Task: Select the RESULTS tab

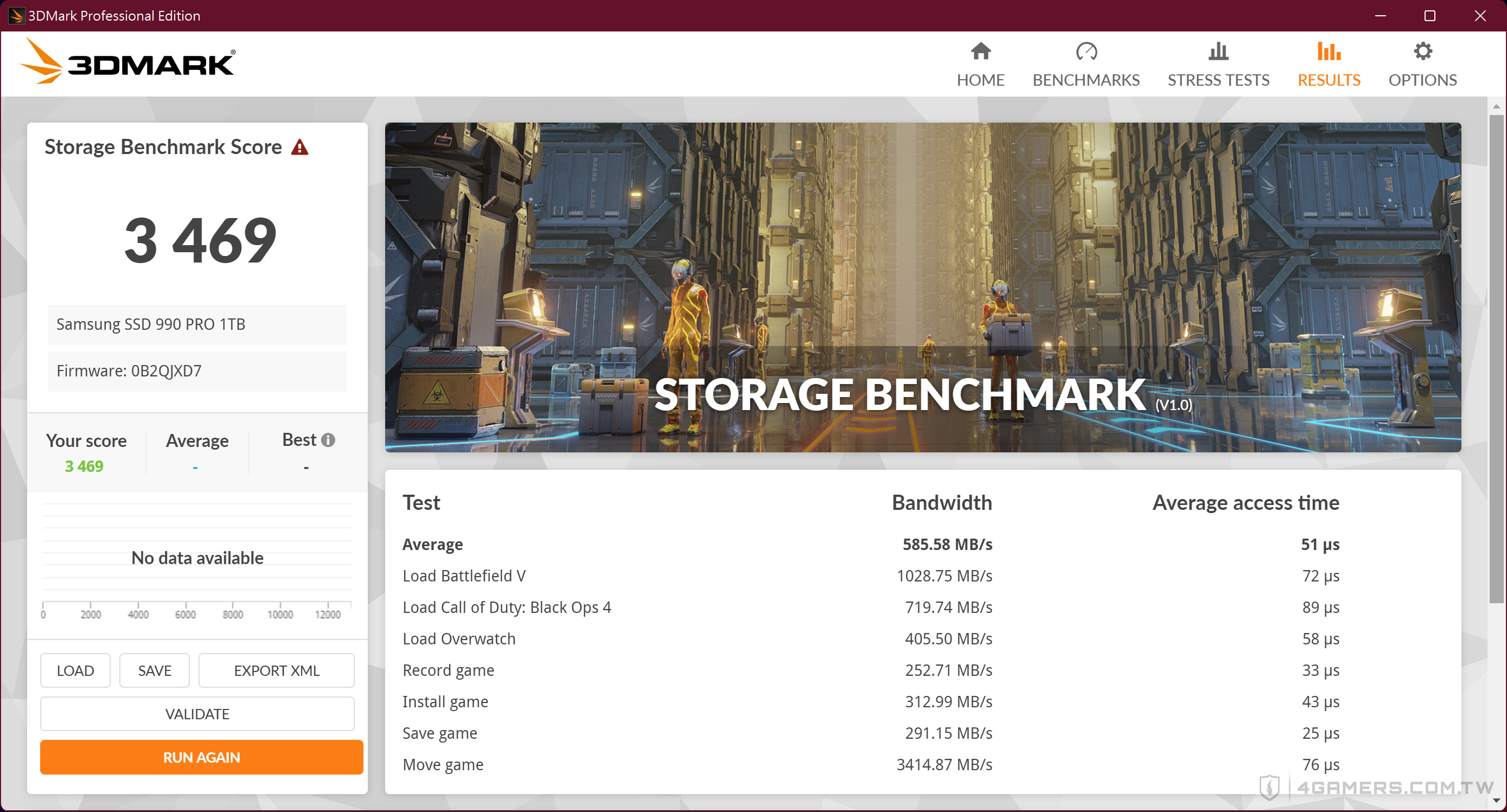Action: click(x=1329, y=64)
